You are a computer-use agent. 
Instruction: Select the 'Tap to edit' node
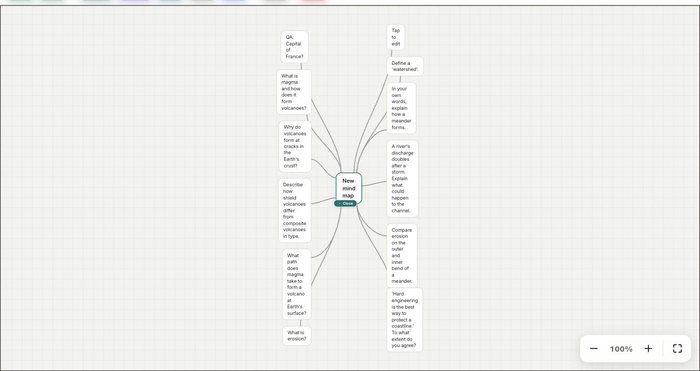396,37
